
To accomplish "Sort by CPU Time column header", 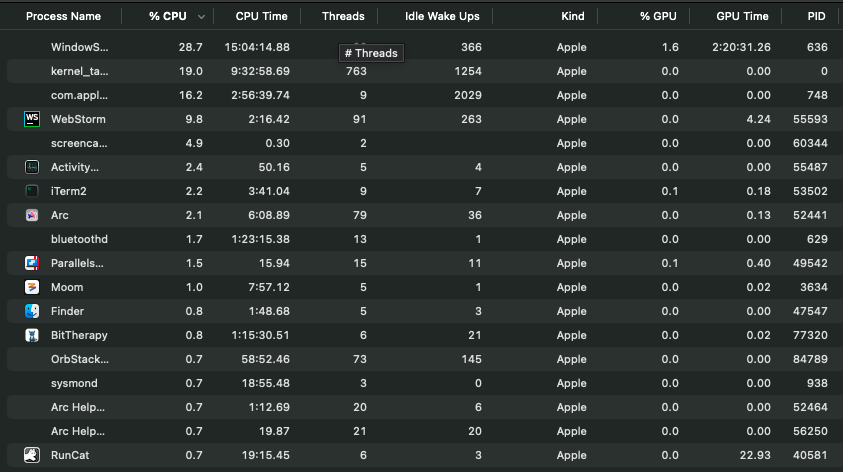I will point(261,17).
